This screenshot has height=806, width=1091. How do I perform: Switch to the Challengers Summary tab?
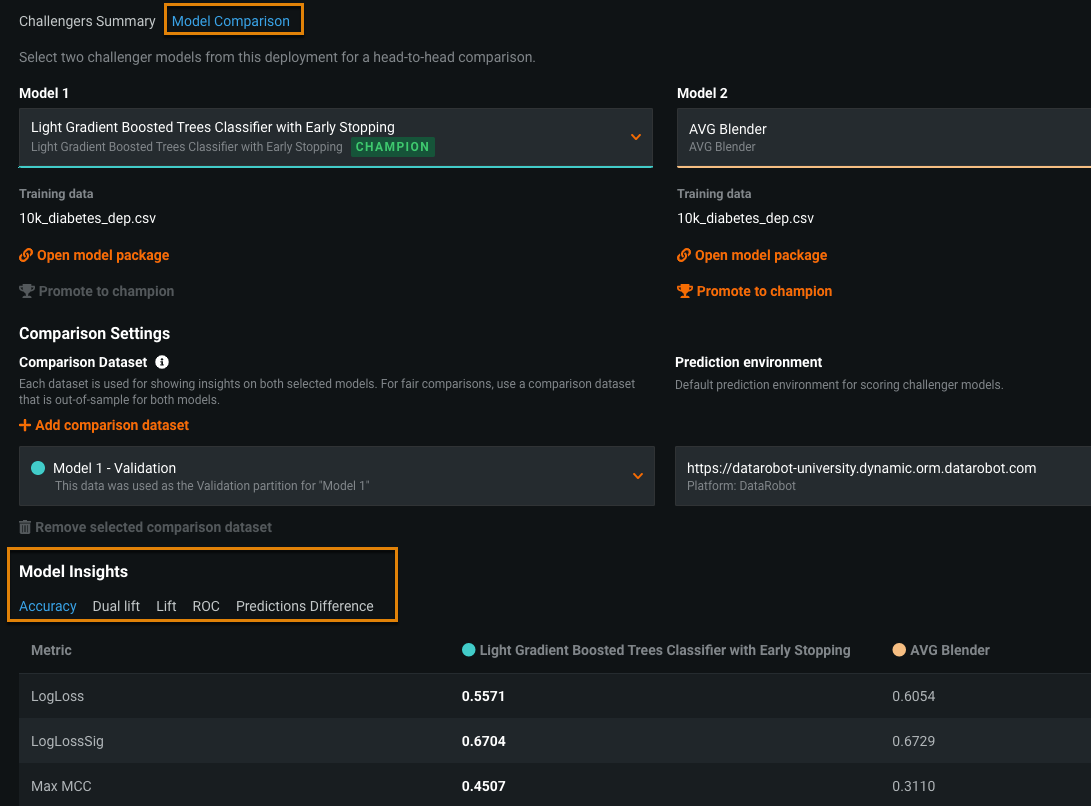(87, 20)
